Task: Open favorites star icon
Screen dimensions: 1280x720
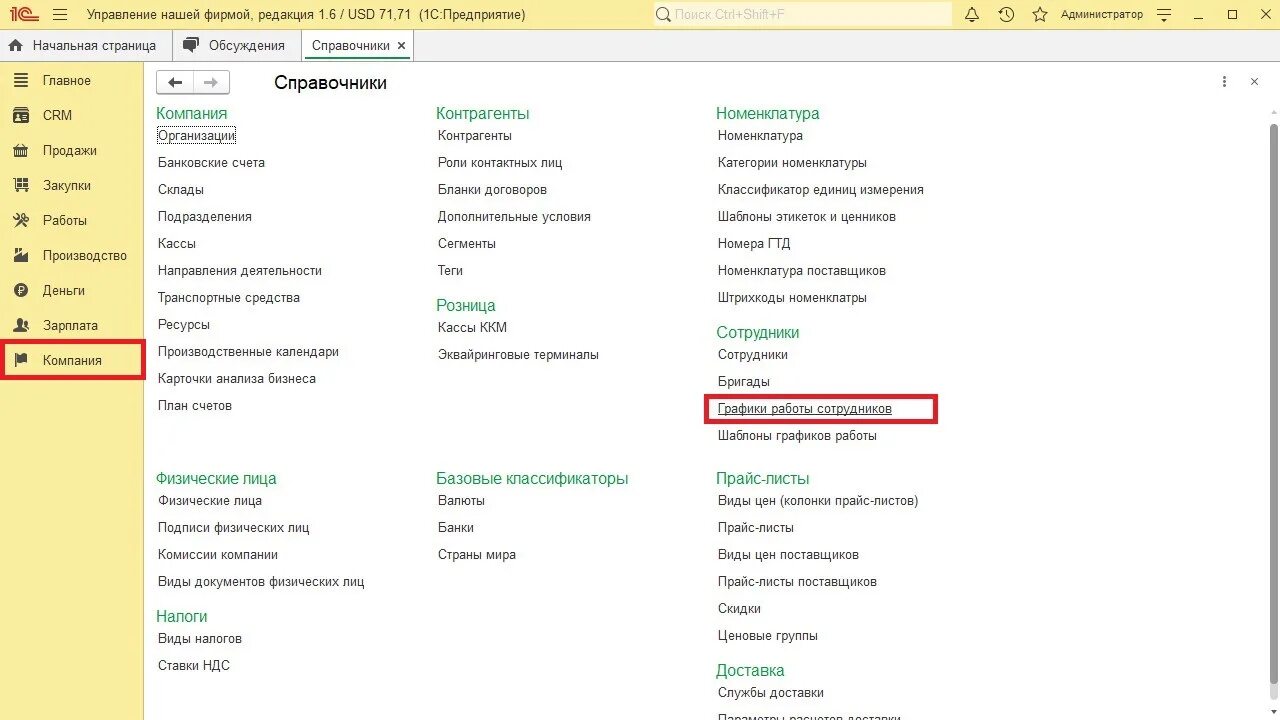Action: 1040,15
